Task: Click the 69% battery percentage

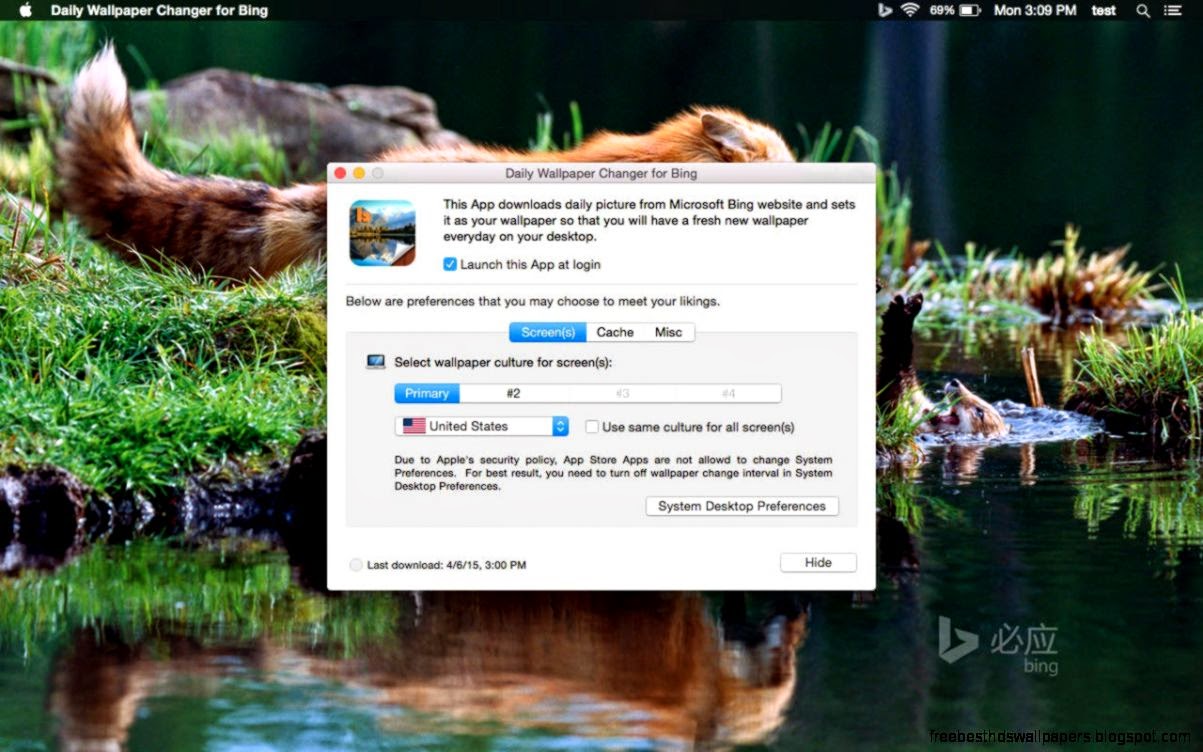Action: [x=941, y=10]
